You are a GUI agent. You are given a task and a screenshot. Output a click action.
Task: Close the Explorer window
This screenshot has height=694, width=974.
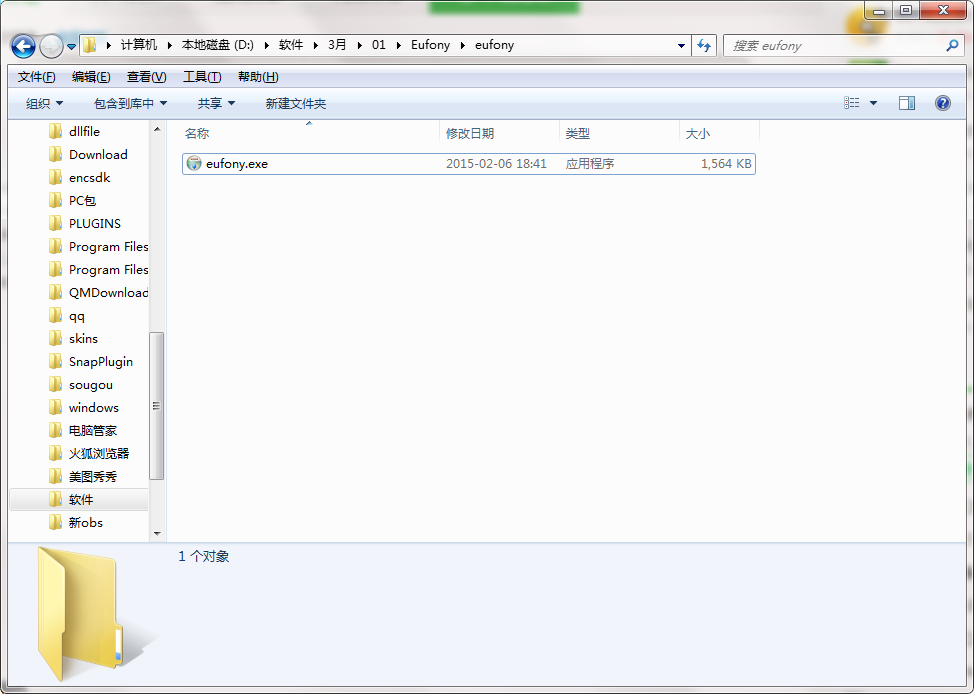(943, 10)
